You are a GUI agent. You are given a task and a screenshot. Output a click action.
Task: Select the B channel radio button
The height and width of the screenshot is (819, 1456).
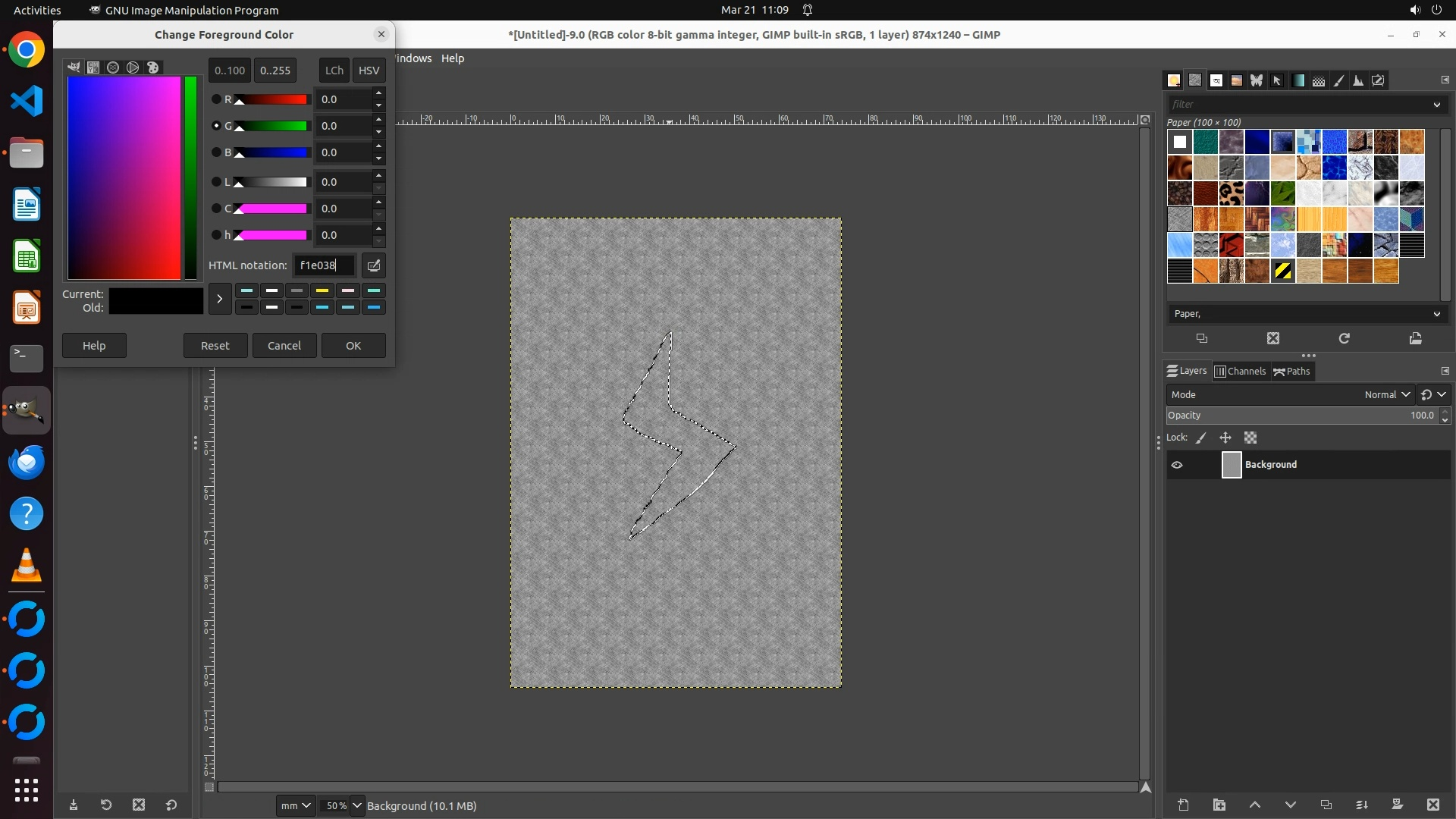click(x=216, y=152)
